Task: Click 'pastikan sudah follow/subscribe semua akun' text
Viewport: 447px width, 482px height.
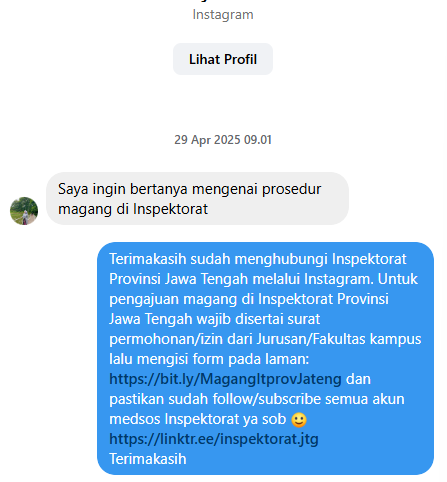Action: [257, 399]
